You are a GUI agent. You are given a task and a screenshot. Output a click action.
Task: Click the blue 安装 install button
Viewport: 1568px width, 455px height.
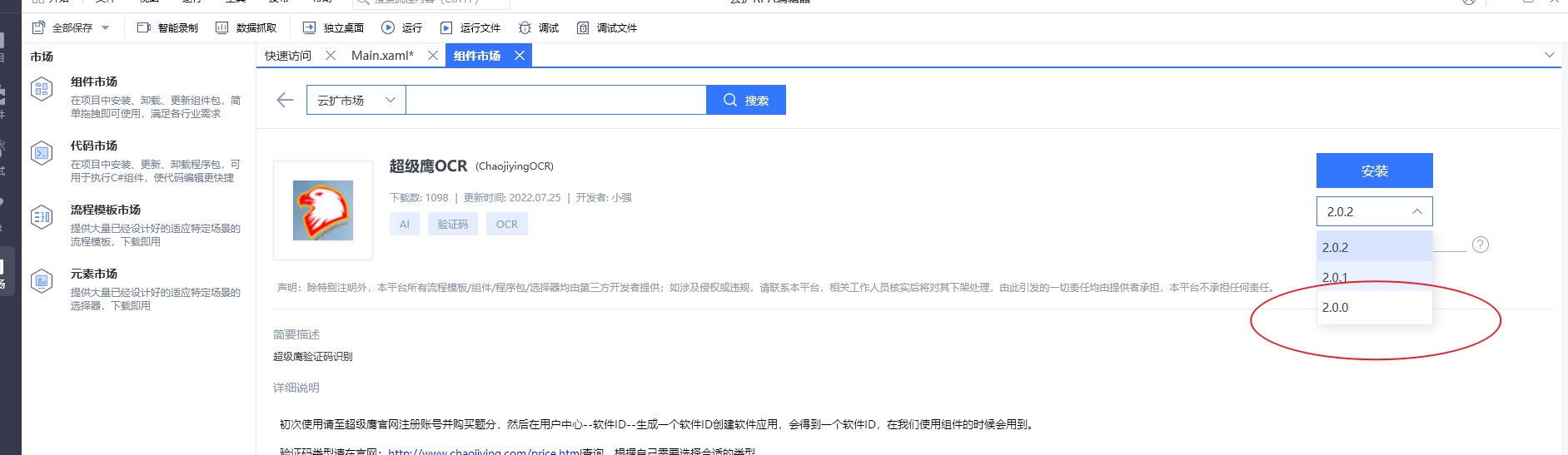(1374, 171)
